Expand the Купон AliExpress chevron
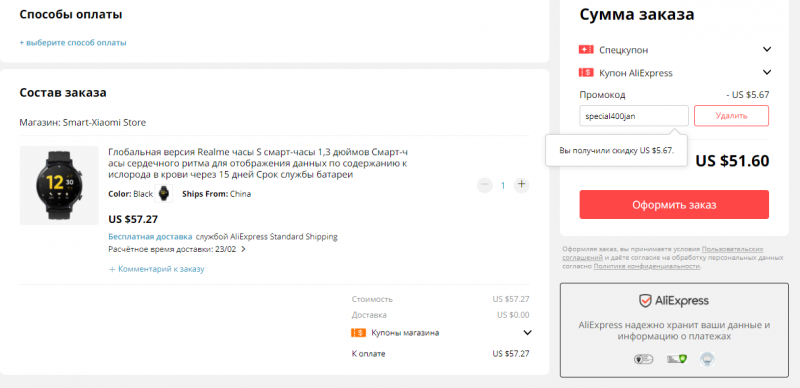 [x=766, y=72]
